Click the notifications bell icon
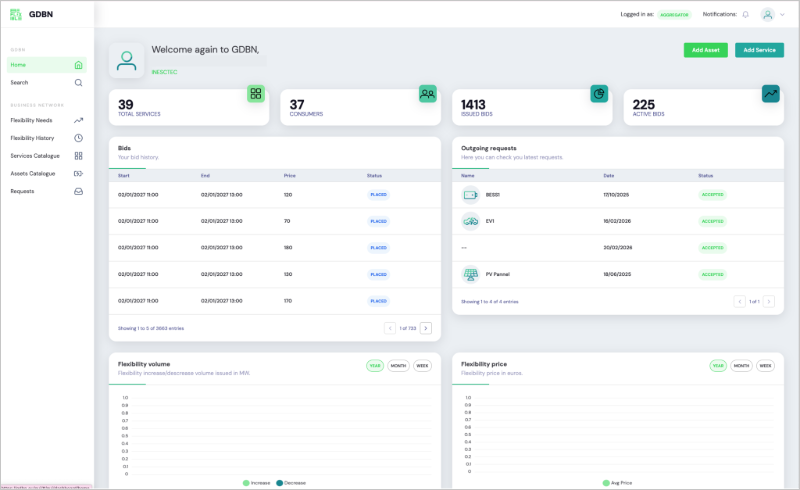800x490 pixels. click(745, 15)
